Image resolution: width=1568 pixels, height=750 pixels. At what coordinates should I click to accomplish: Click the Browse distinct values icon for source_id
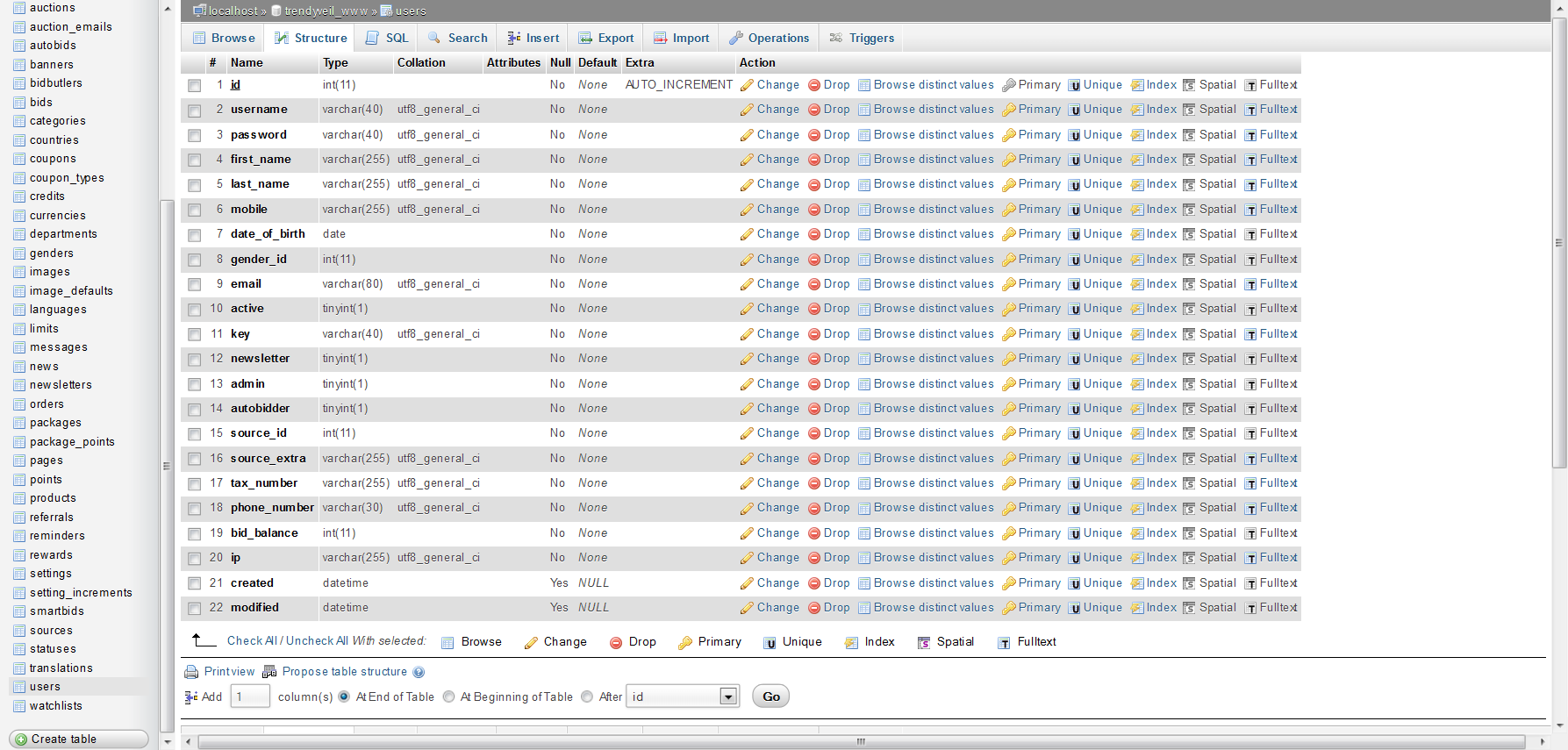pos(864,434)
